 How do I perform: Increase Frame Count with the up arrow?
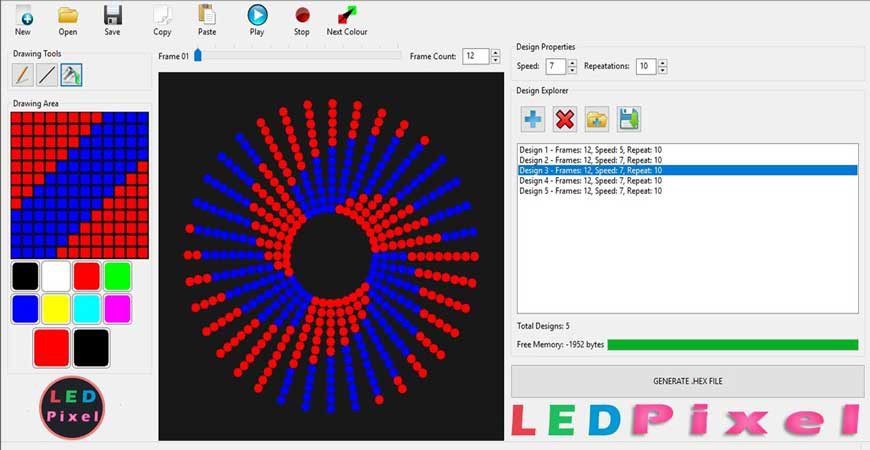[495, 53]
